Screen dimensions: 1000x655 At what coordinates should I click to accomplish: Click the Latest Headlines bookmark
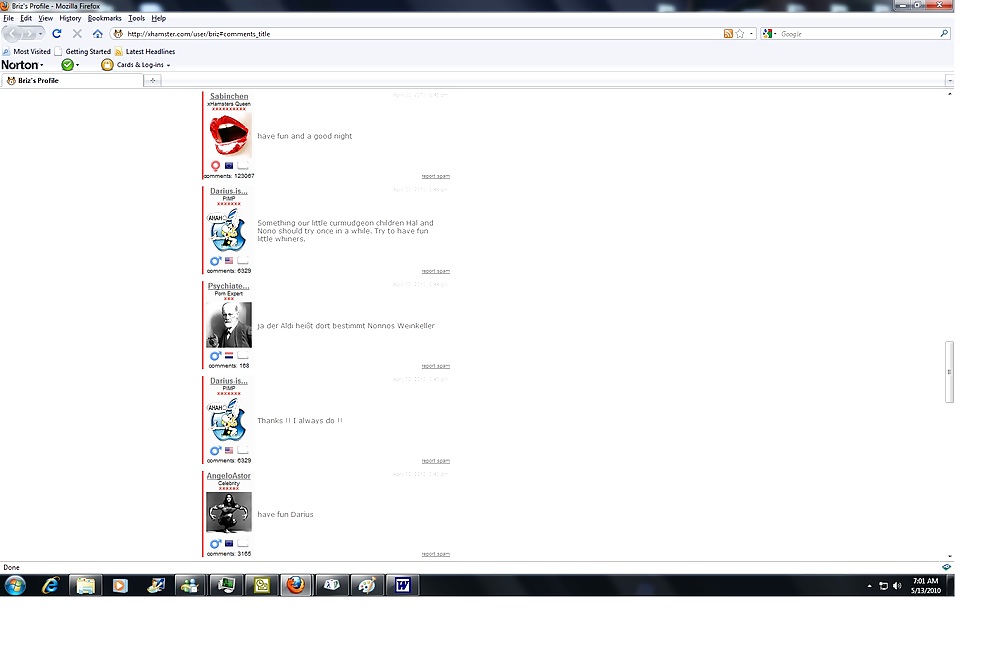(x=149, y=51)
